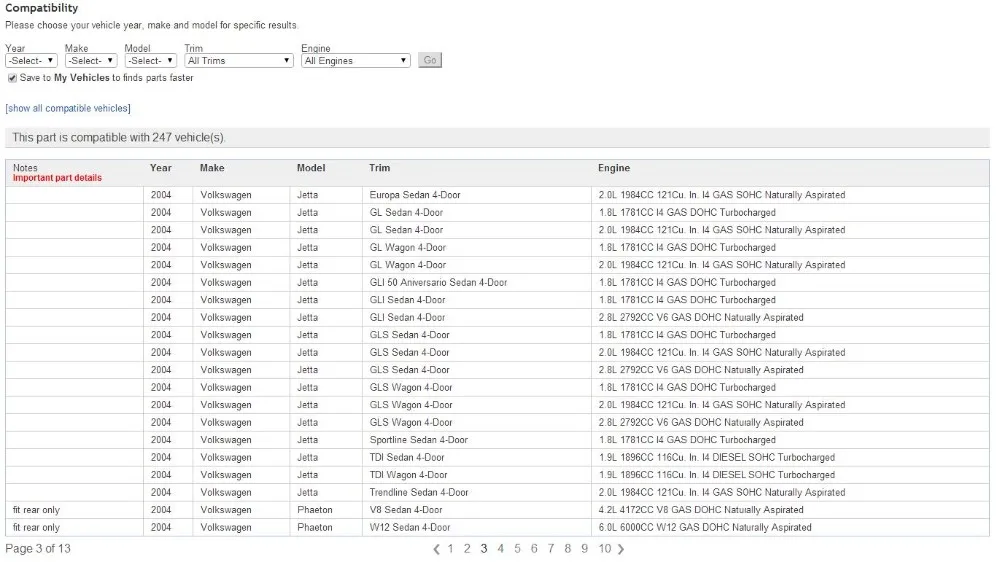Screen dimensions: 1000x562
Task: Open the All Engines dropdown
Action: (355, 61)
